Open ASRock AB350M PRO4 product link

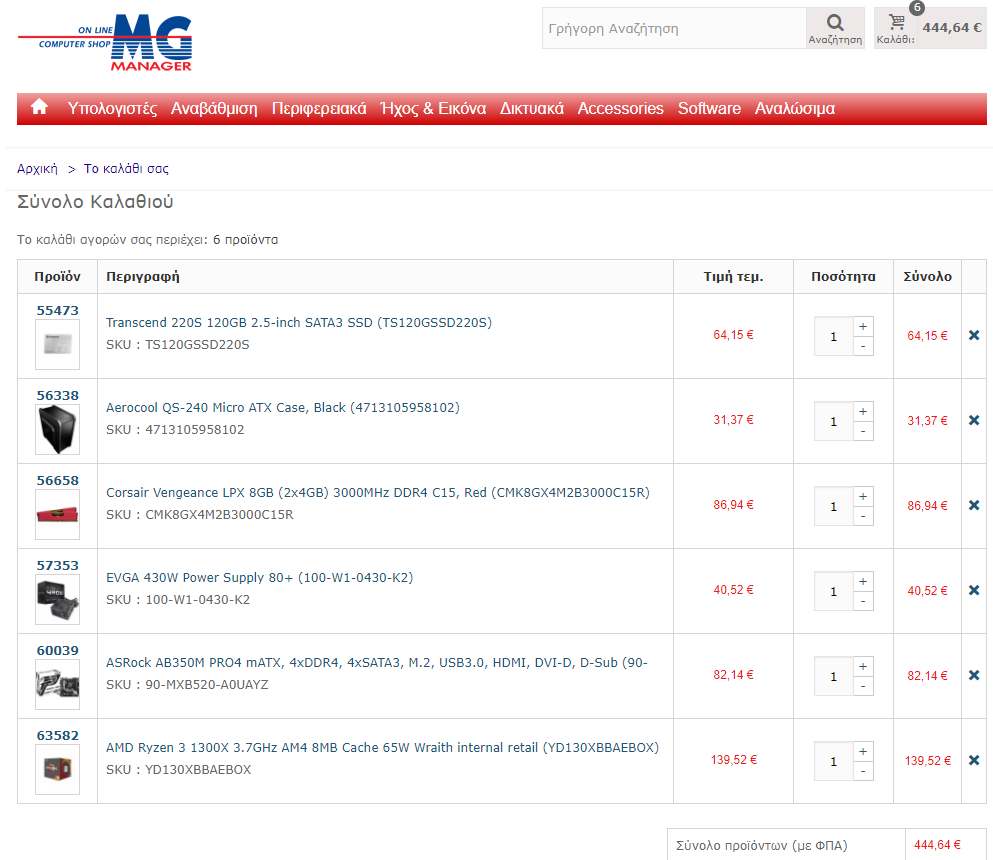(377, 662)
